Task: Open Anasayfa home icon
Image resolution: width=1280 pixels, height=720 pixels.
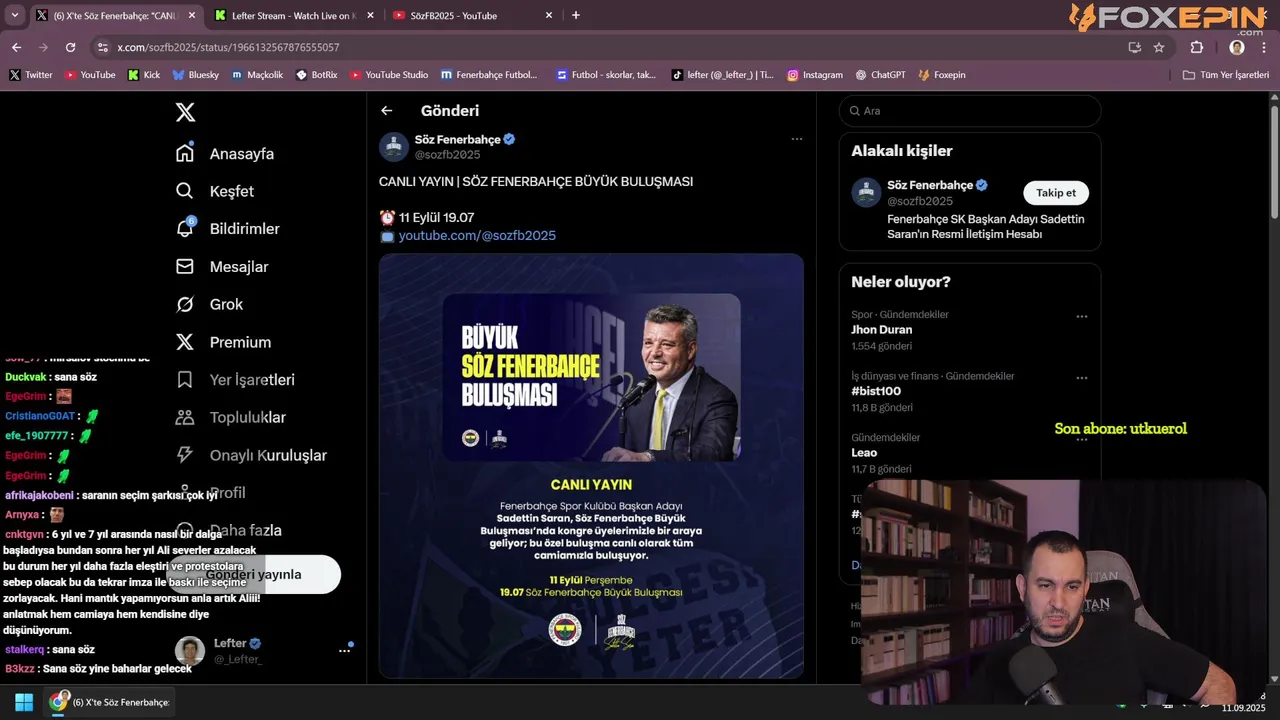Action: click(x=185, y=153)
